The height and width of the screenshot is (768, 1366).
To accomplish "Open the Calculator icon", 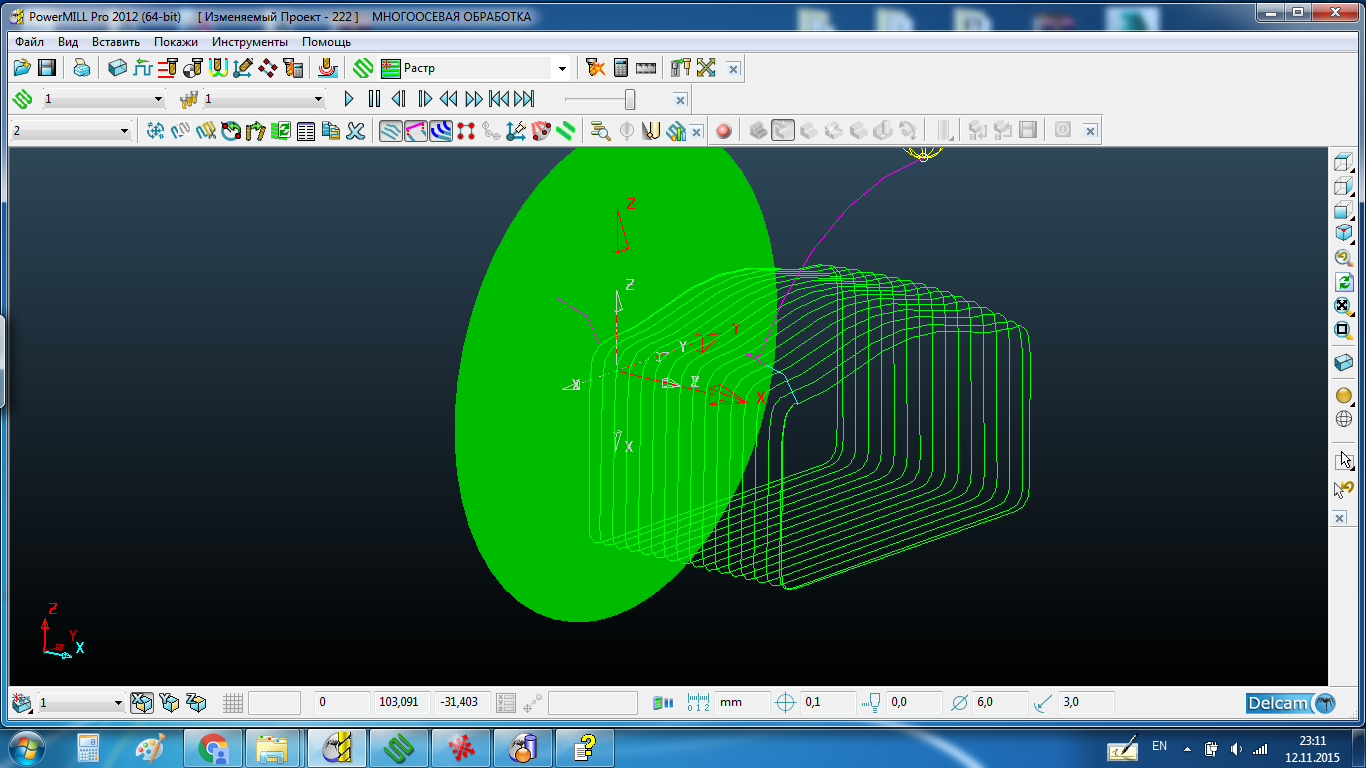I will [620, 68].
